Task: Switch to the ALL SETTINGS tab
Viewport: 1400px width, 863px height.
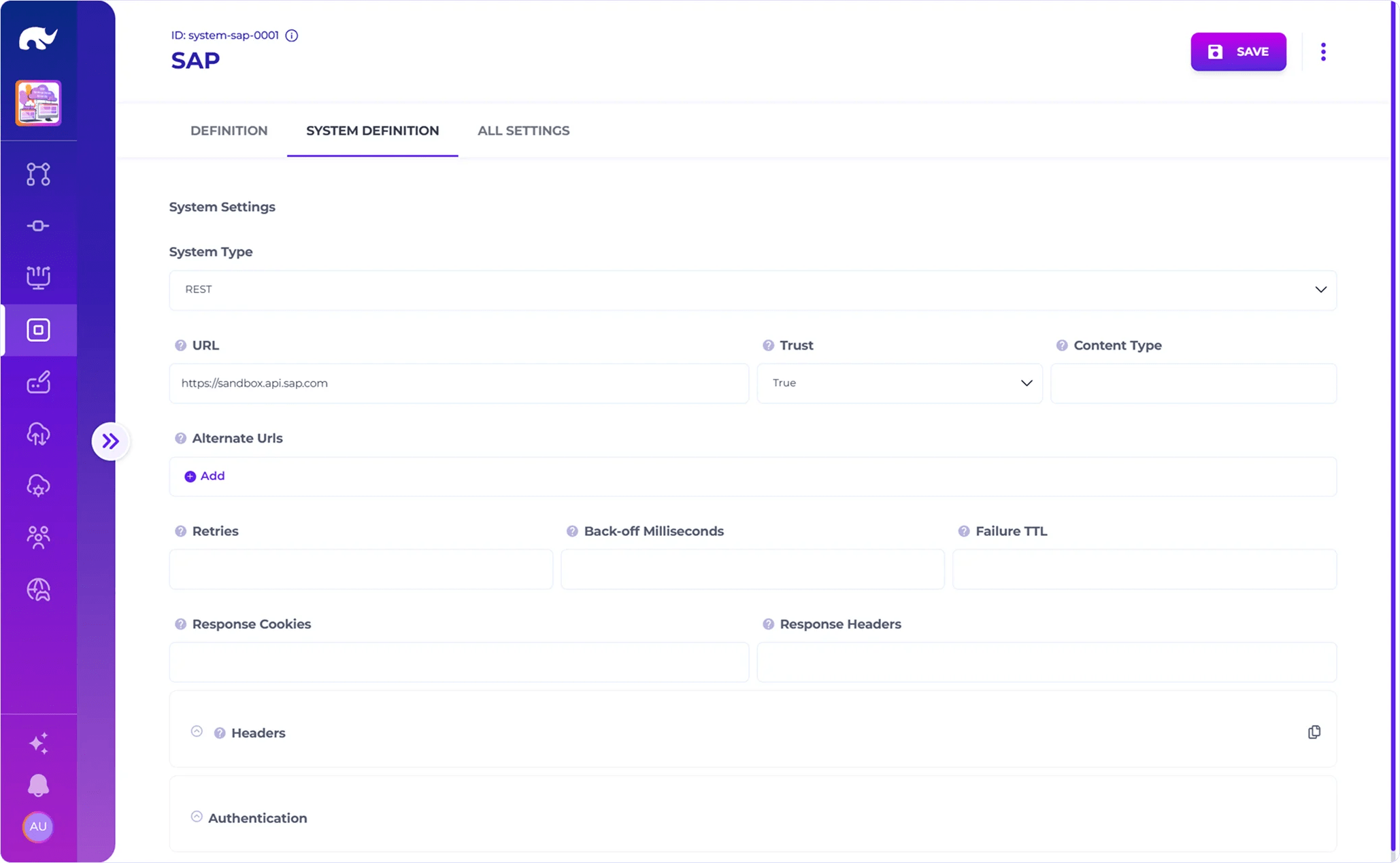Action: (x=522, y=131)
